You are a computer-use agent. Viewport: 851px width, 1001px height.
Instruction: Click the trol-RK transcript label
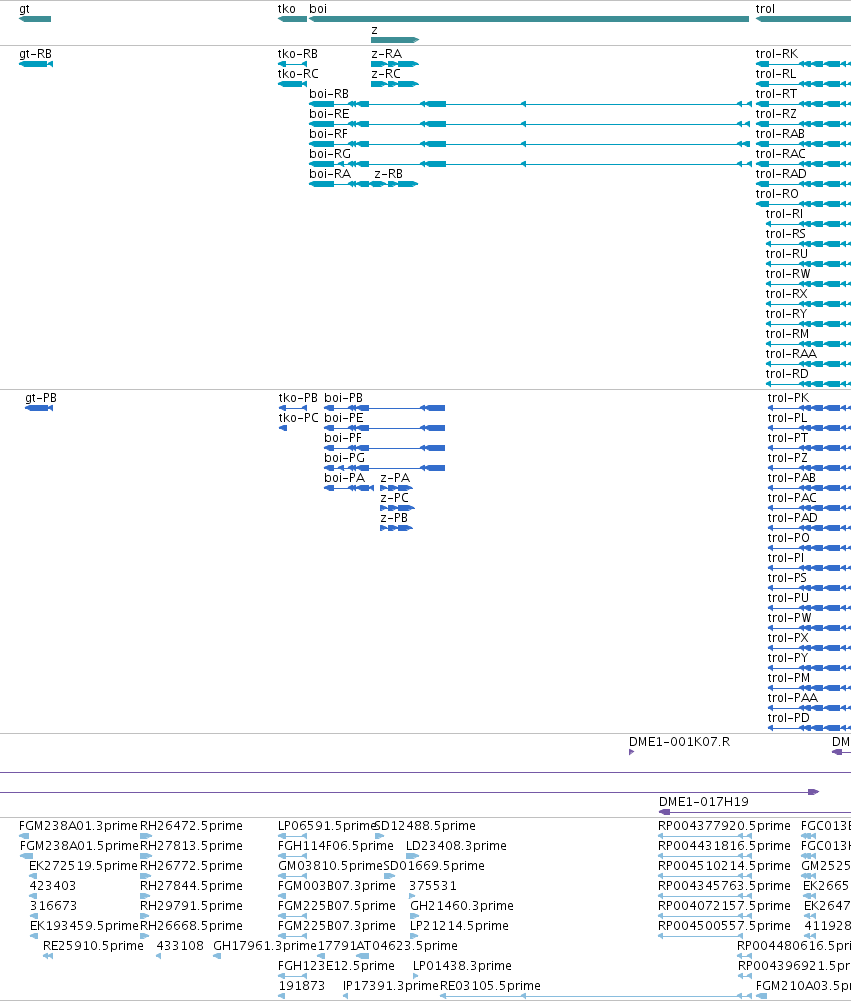776,54
